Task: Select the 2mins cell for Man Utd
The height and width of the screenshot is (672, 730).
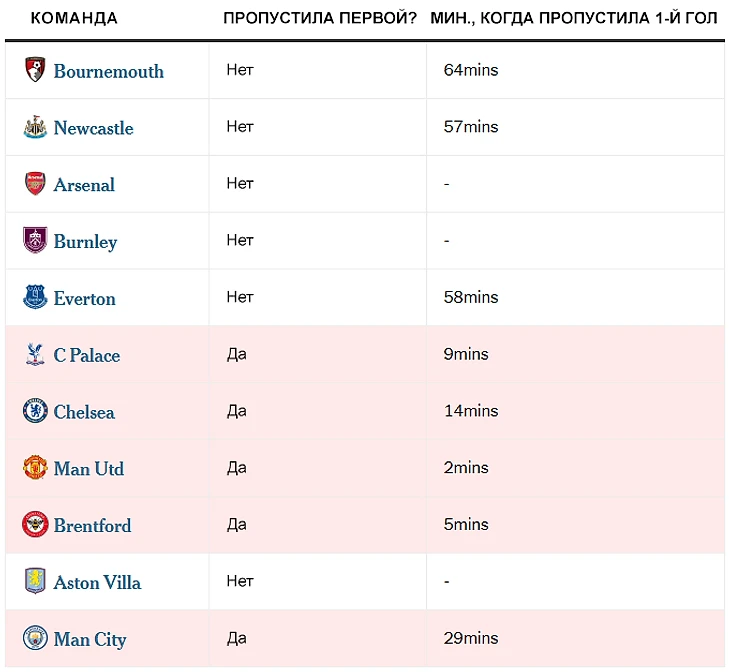Action: 466,468
